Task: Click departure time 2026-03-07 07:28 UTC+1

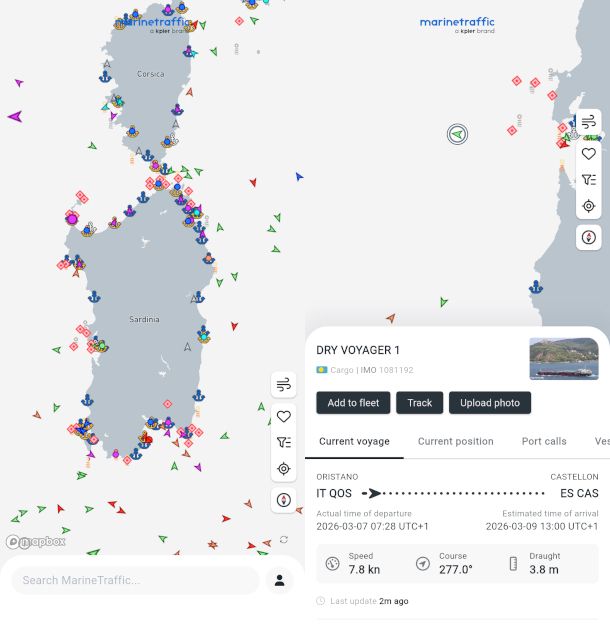Action: pos(372,526)
